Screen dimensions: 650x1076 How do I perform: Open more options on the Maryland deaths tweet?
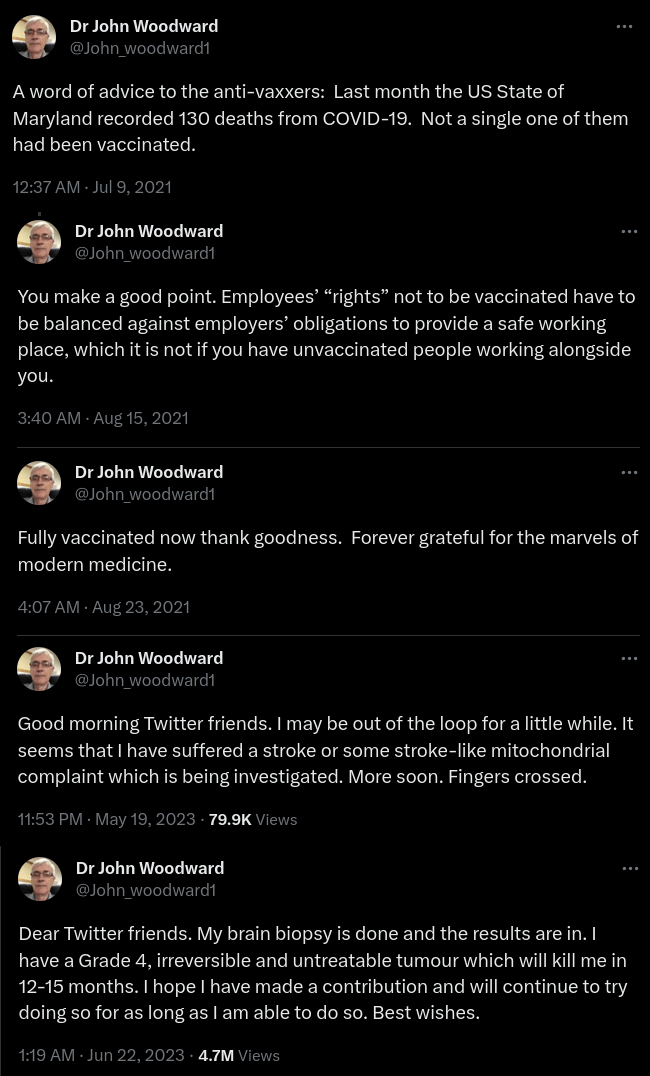(x=624, y=27)
